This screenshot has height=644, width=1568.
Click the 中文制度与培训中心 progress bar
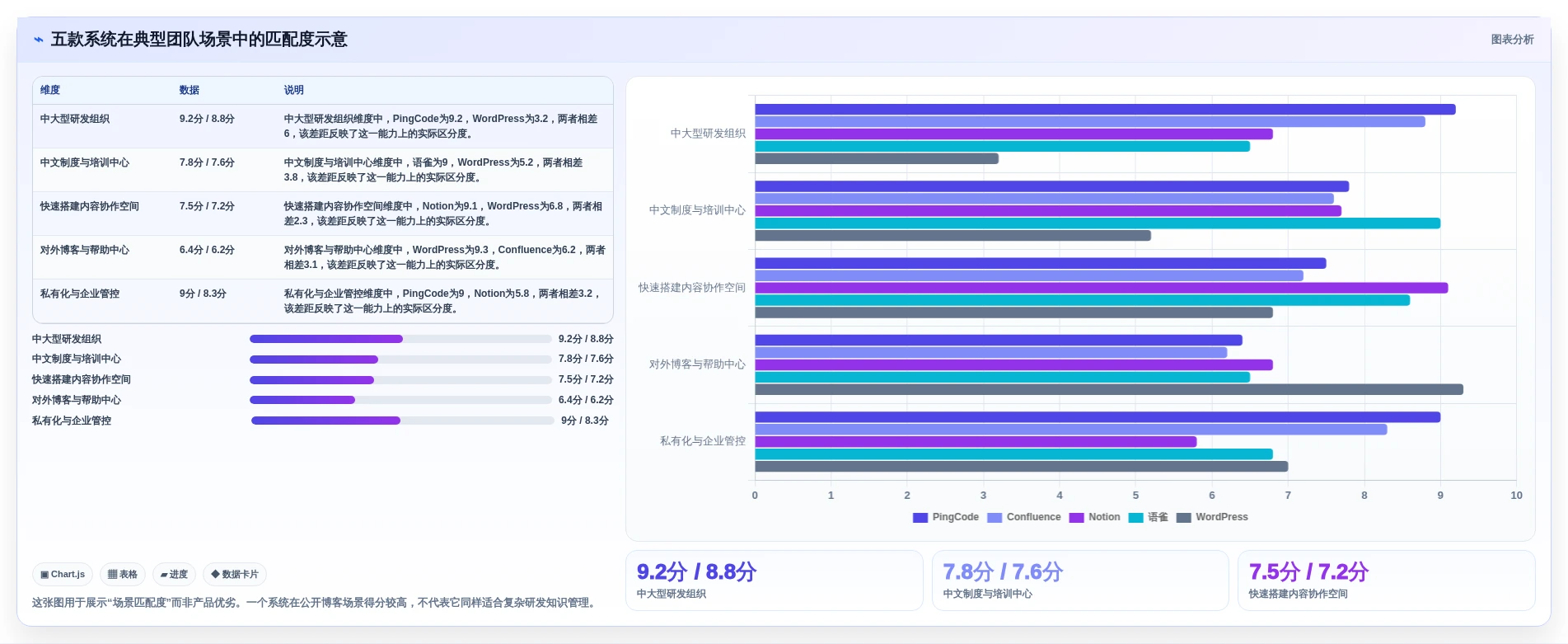[400, 360]
